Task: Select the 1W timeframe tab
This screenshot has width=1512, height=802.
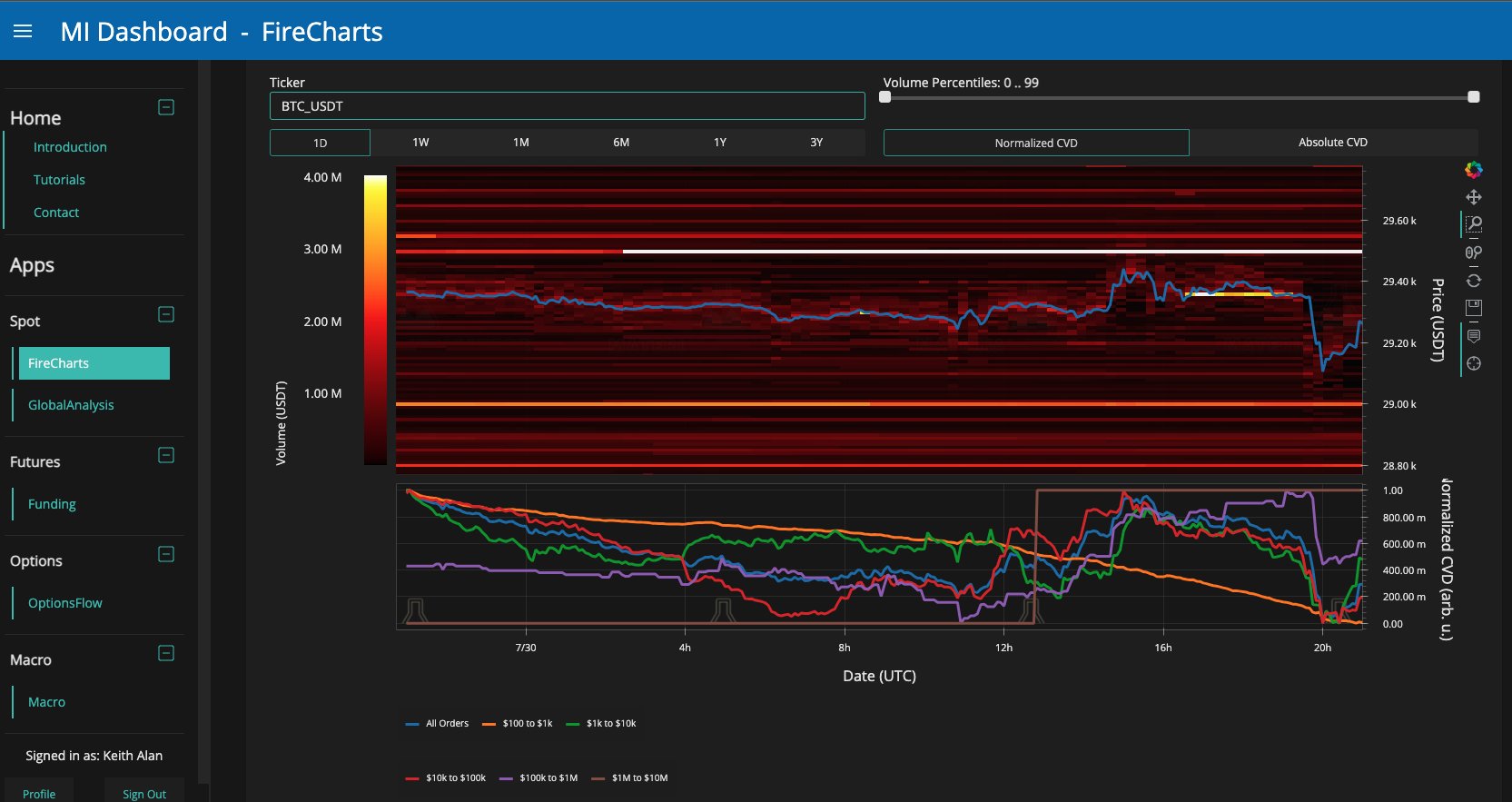Action: [x=420, y=143]
